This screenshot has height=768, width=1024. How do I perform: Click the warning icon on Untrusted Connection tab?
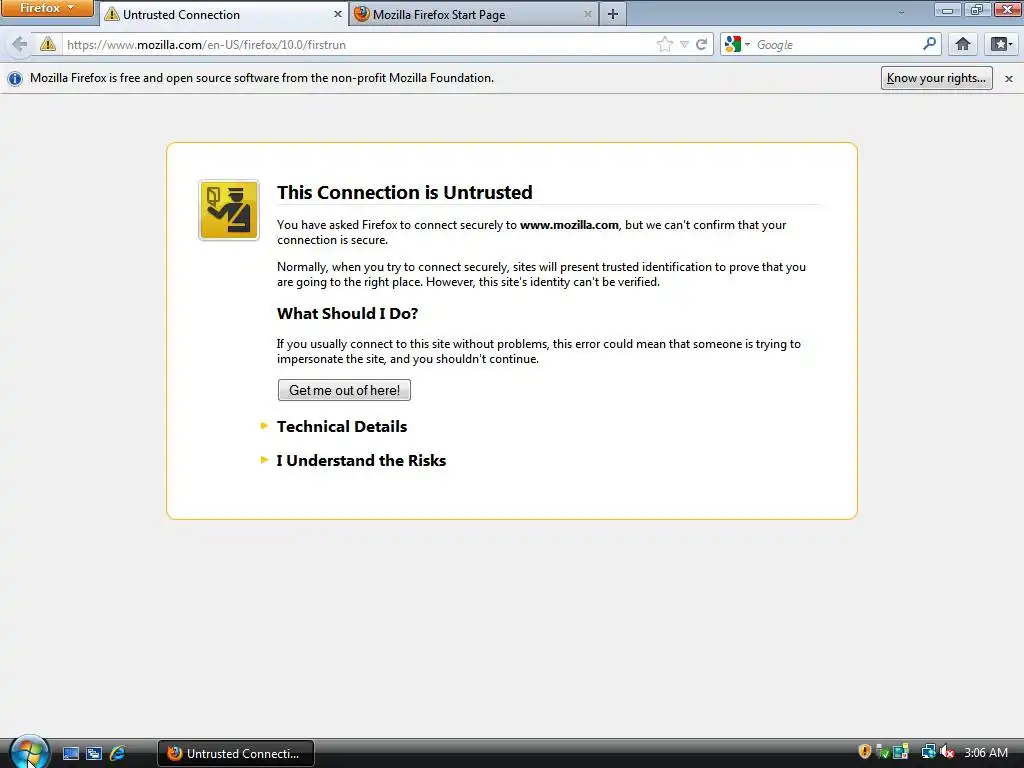(112, 14)
